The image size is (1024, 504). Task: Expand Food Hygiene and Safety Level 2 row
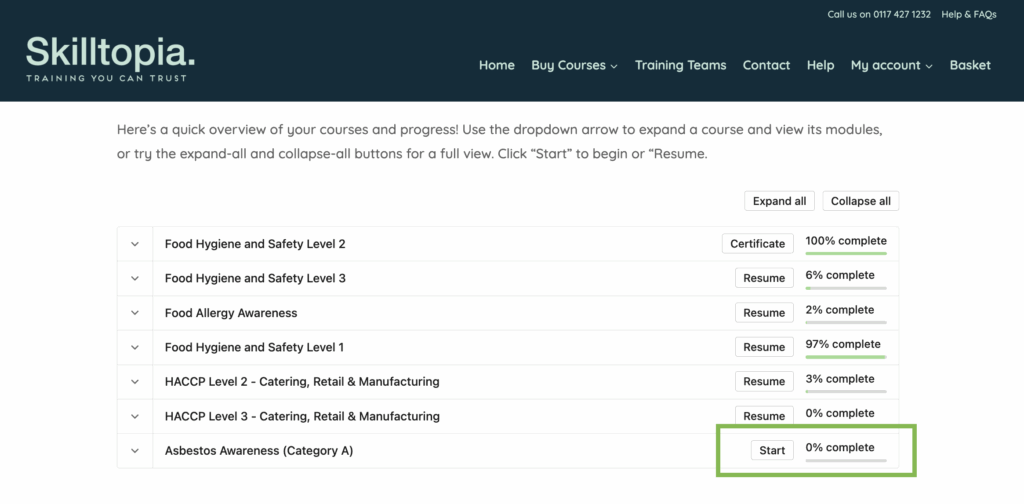pos(135,244)
